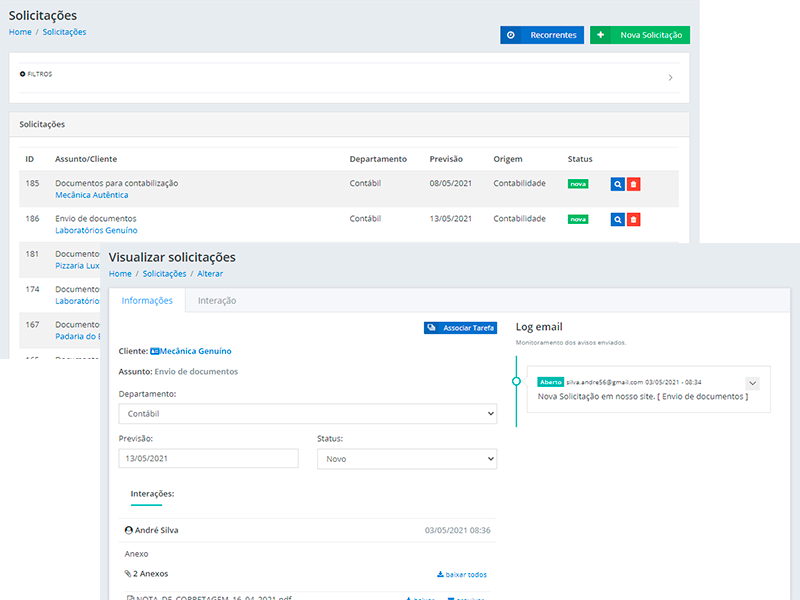Expand the Filtros panel chevron

670,77
